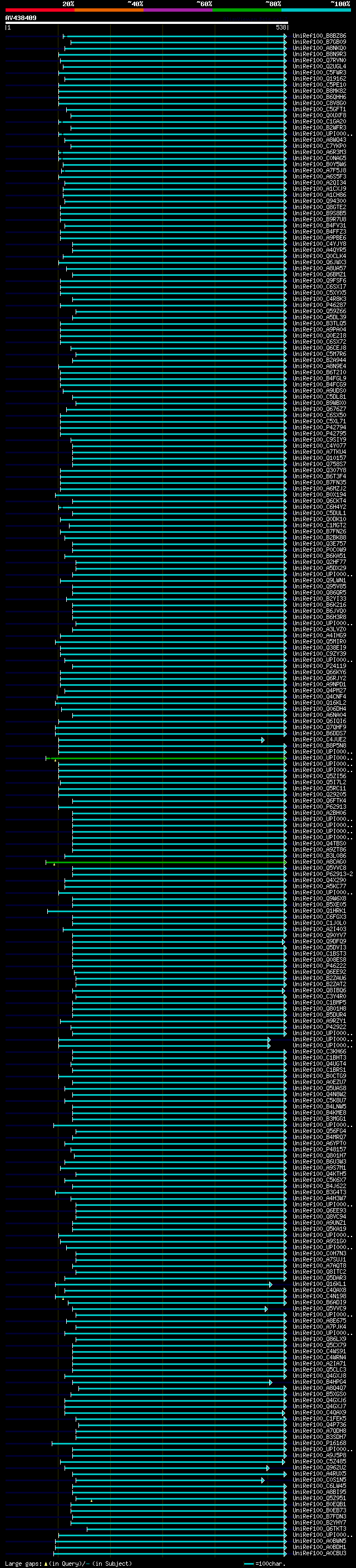Open hit UniRef100_Q16KL1
This screenshot has height=1568, width=356.
coord(319,1284)
